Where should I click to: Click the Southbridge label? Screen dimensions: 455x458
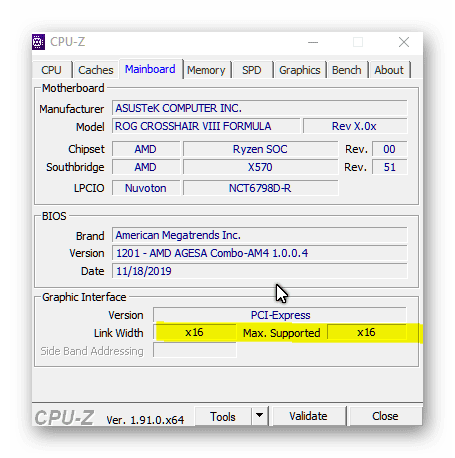click(75, 167)
